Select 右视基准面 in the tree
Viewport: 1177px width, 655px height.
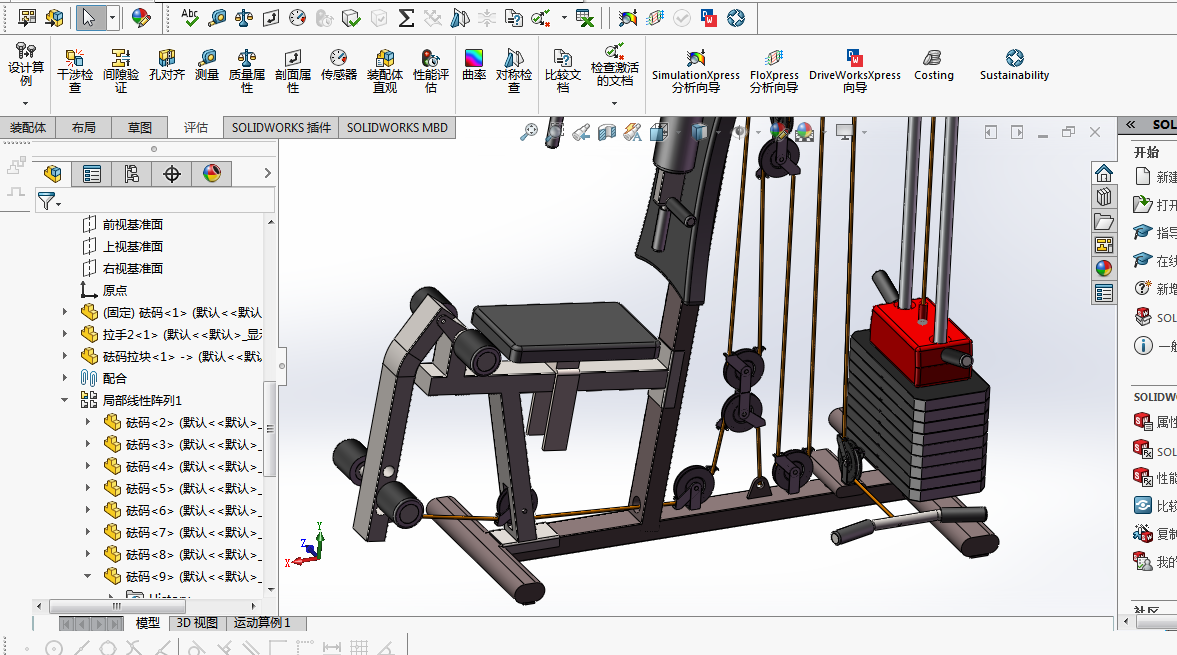tap(133, 268)
